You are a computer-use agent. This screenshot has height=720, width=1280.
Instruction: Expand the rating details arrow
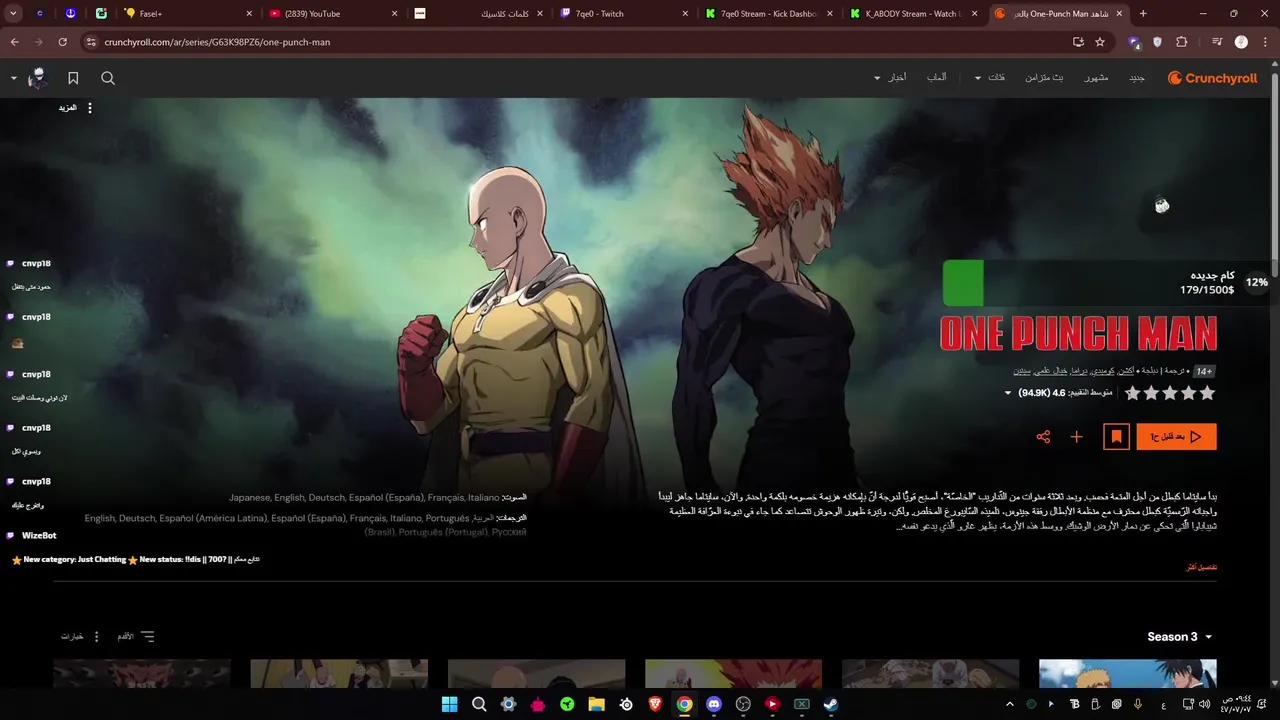click(x=1008, y=393)
